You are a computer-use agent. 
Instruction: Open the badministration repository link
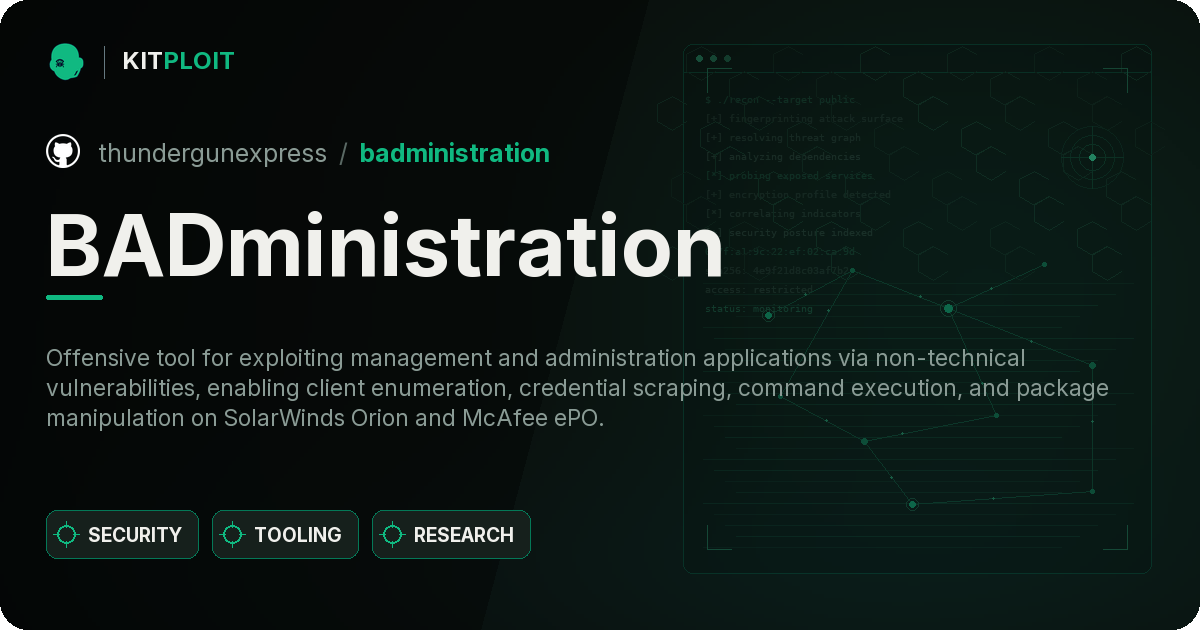click(x=454, y=153)
